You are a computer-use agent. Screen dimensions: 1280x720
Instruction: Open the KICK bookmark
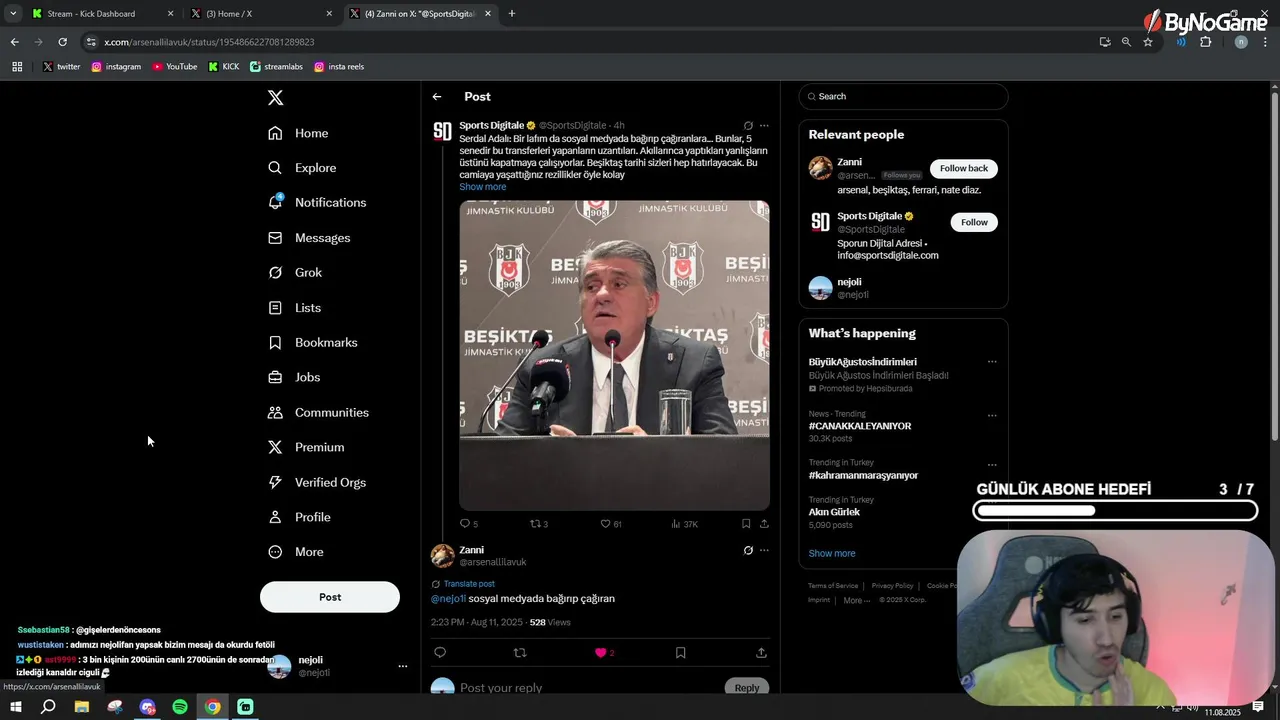(224, 67)
